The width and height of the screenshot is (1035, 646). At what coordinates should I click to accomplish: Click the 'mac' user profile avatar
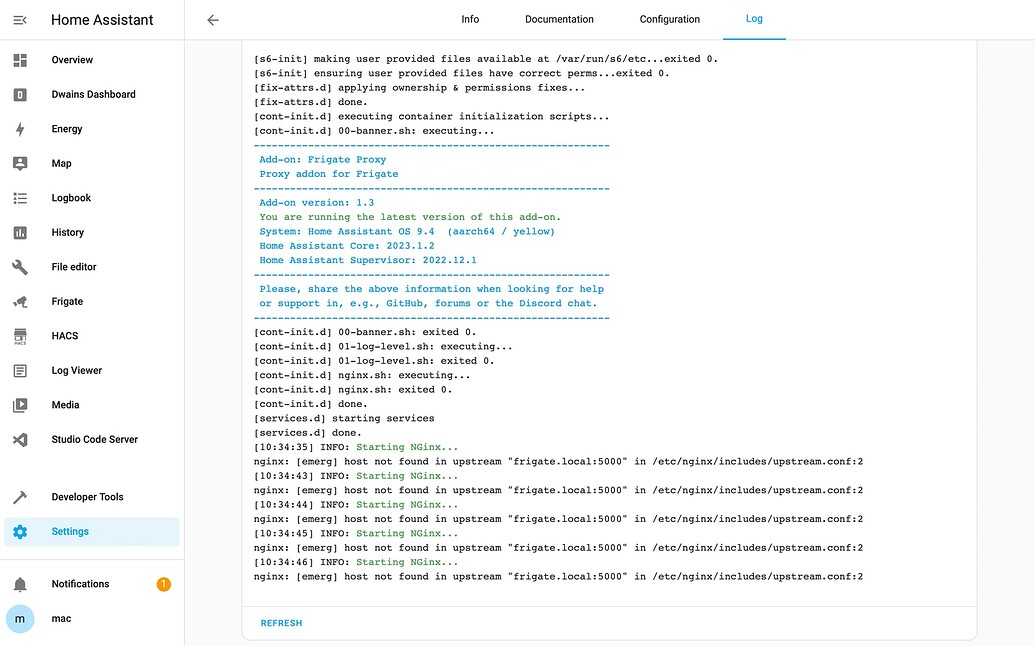pos(20,618)
